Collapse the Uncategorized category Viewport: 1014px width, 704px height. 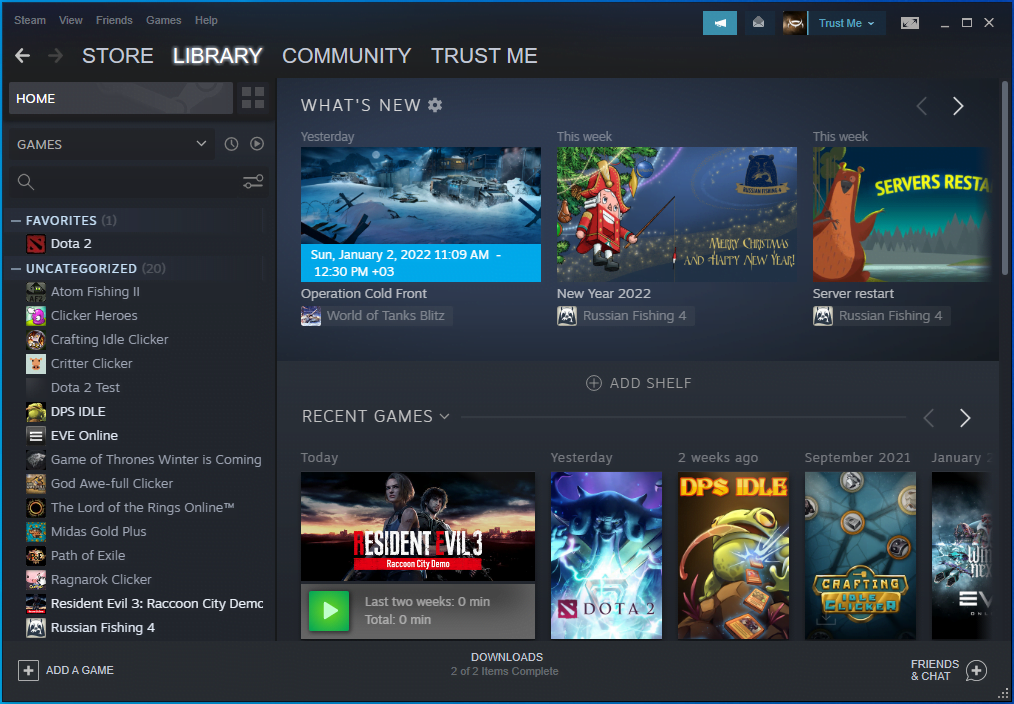pyautogui.click(x=16, y=268)
